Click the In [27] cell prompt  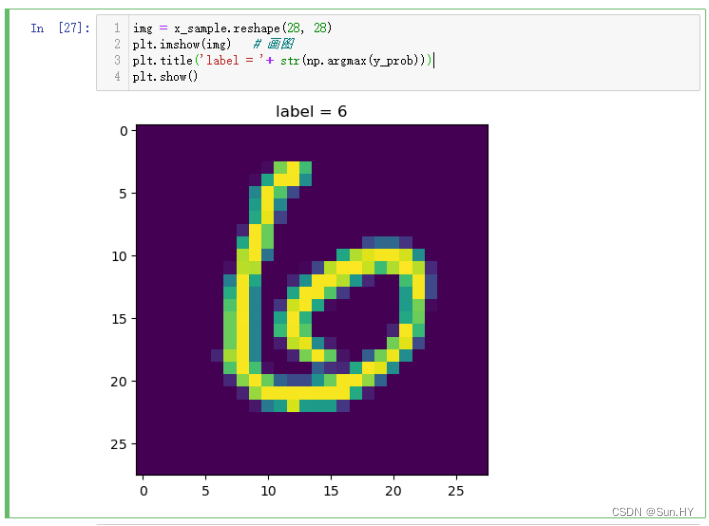tap(60, 28)
